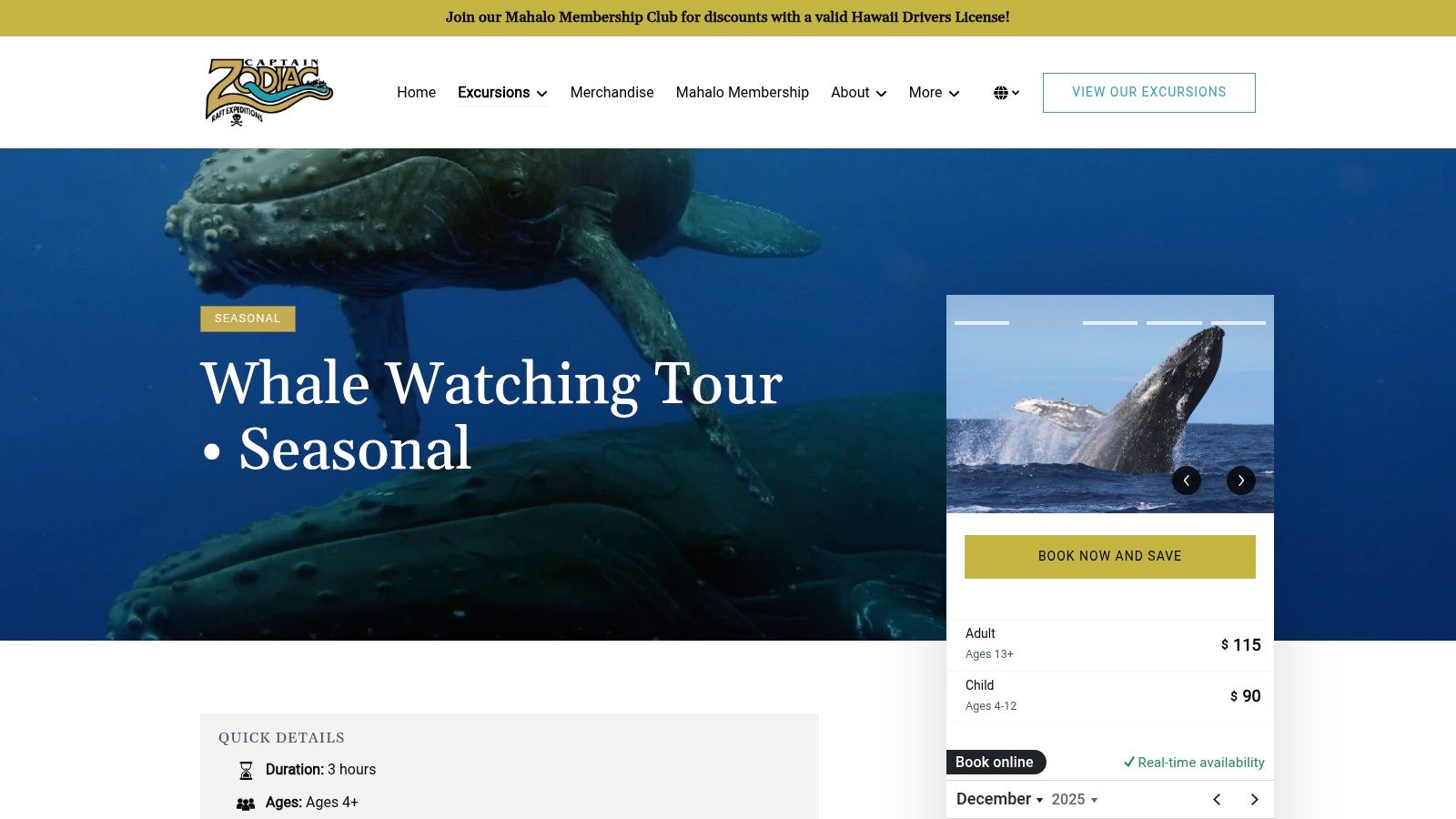Click the Captain Zodiac logo
1456x819 pixels.
point(269,92)
